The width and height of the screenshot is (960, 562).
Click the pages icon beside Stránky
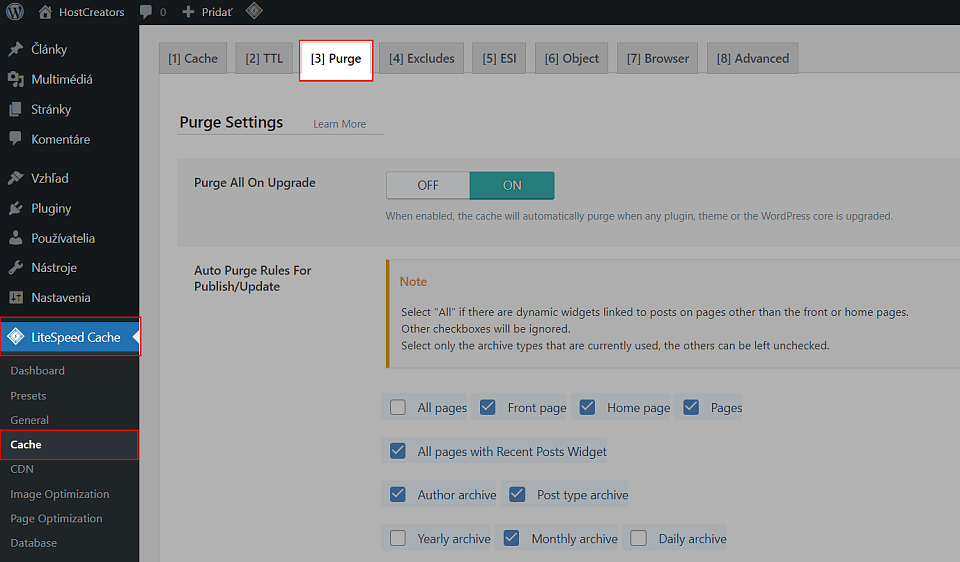click(x=16, y=109)
